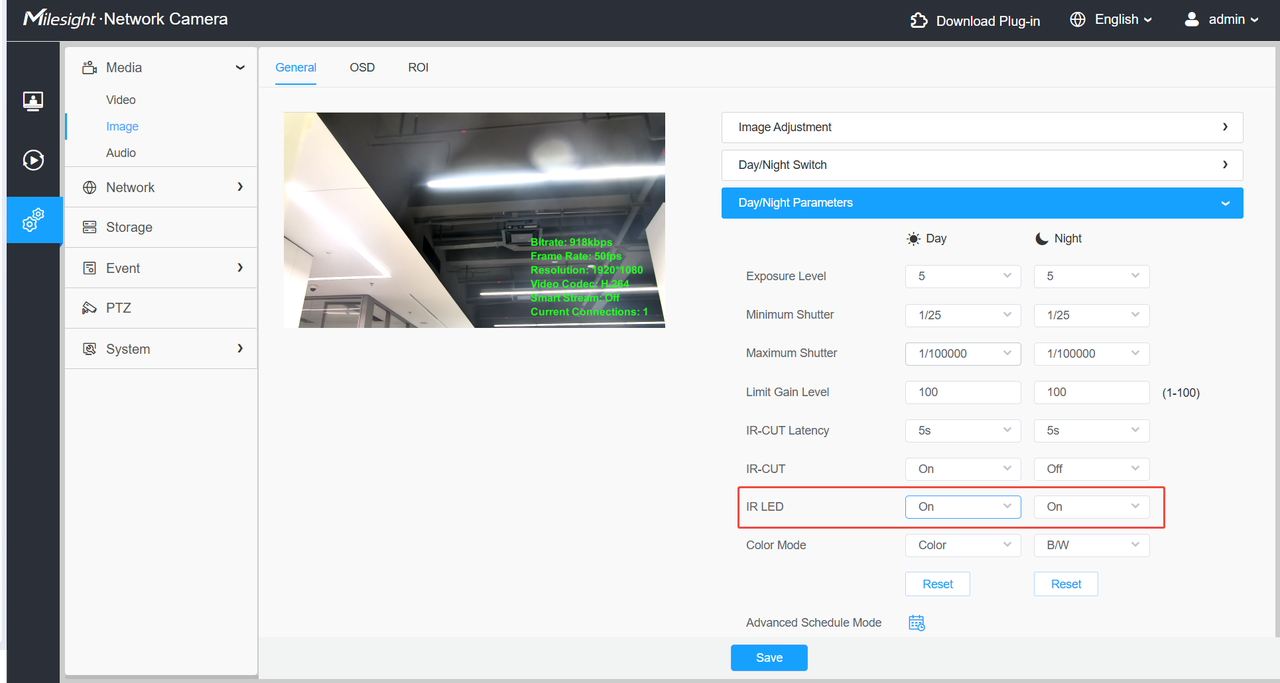Open the Night IR-CUT dropdown
This screenshot has height=683, width=1280.
coord(1091,469)
